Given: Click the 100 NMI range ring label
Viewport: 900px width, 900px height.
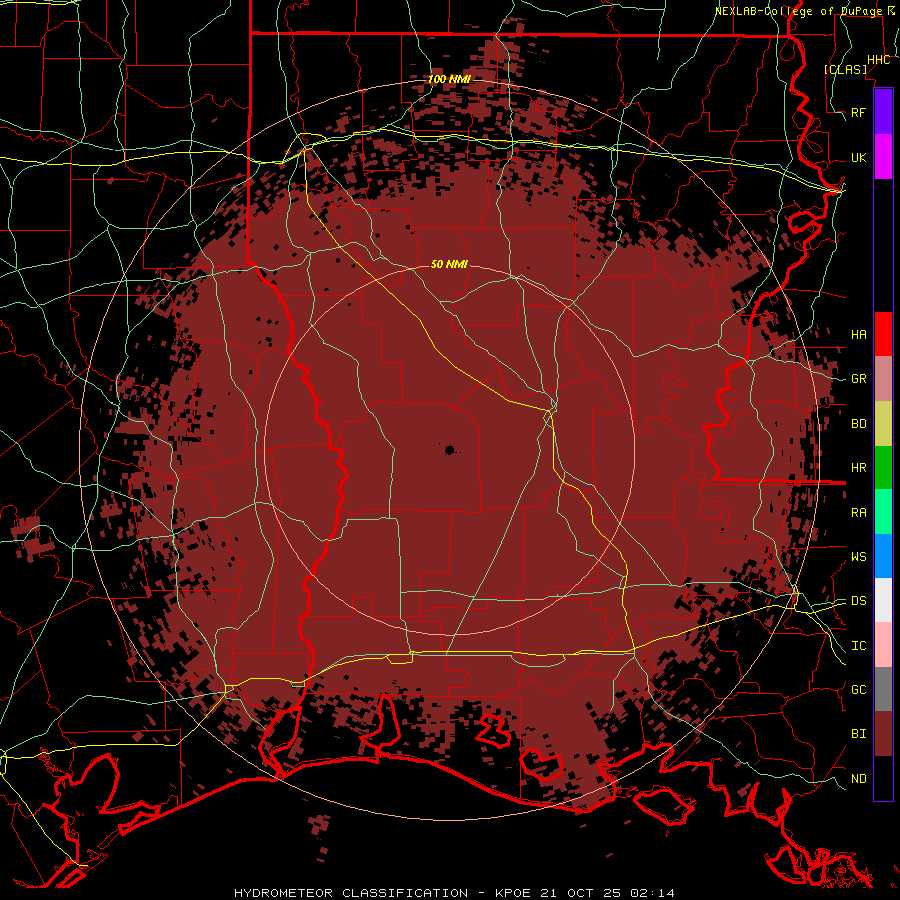Looking at the screenshot, I should [x=449, y=79].
